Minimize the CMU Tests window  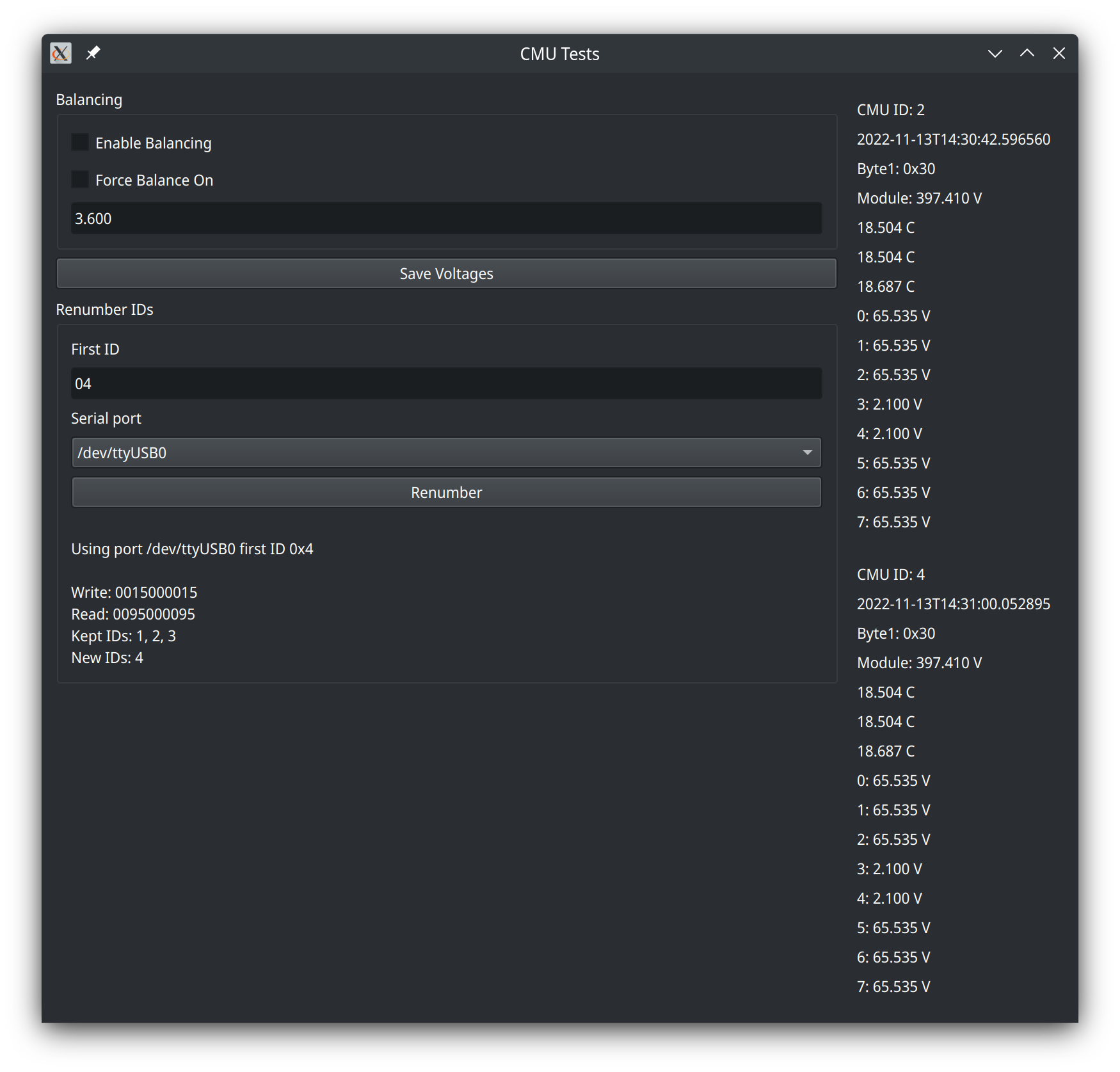[995, 54]
